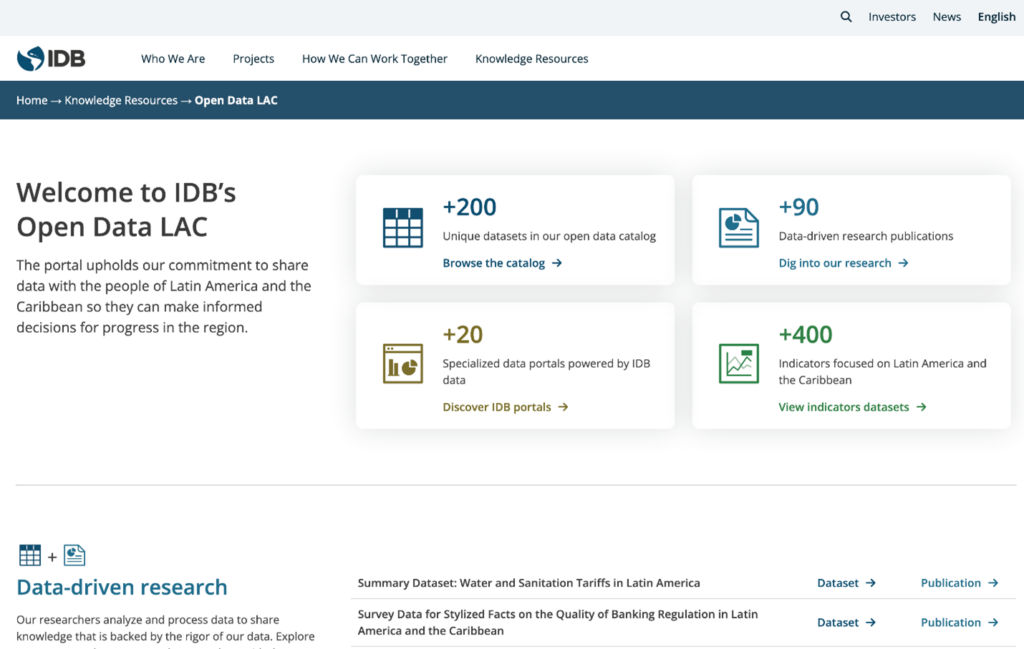
Task: Click the olive data portals icon
Action: [x=403, y=363]
